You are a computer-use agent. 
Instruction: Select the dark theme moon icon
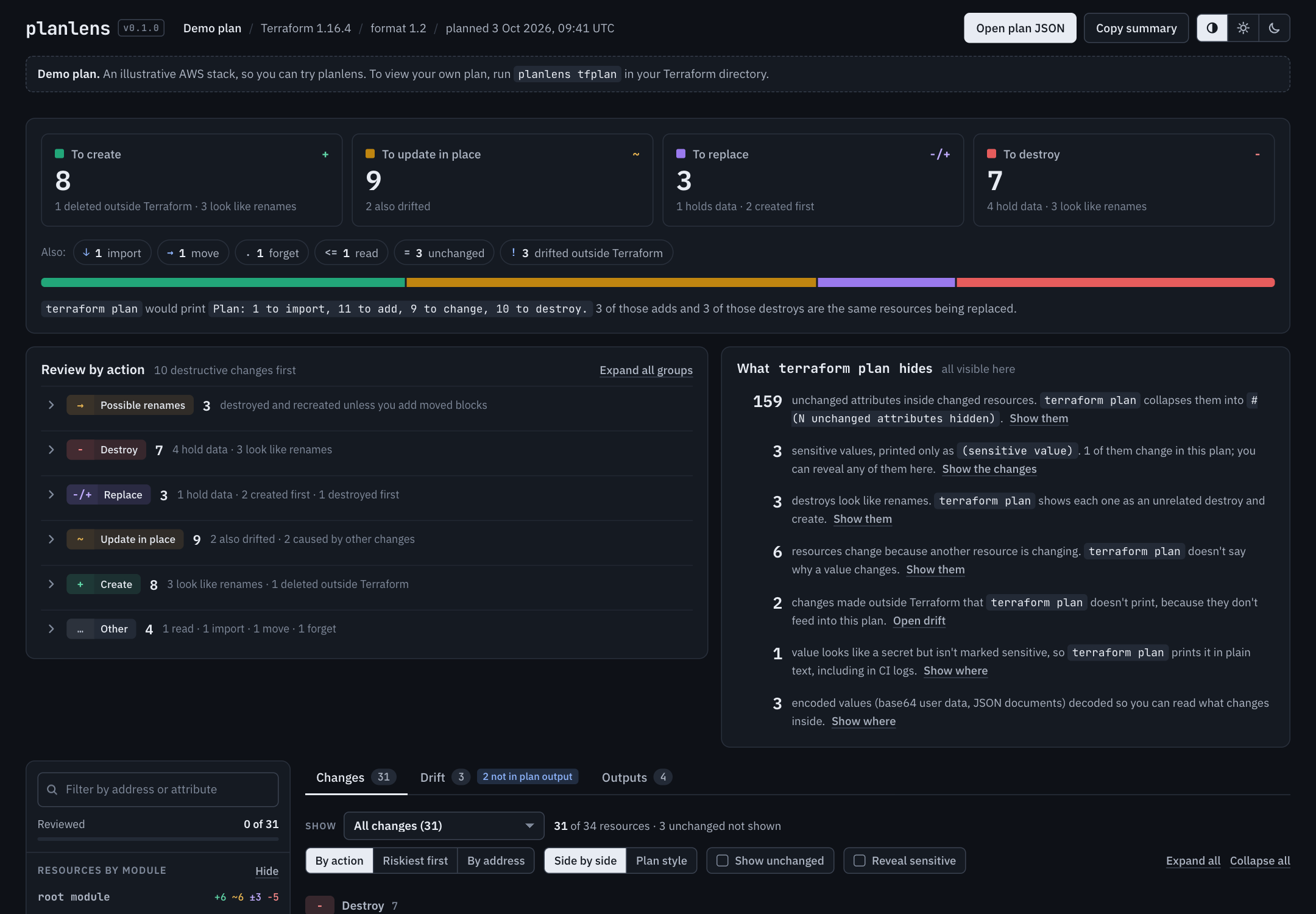coord(1274,28)
